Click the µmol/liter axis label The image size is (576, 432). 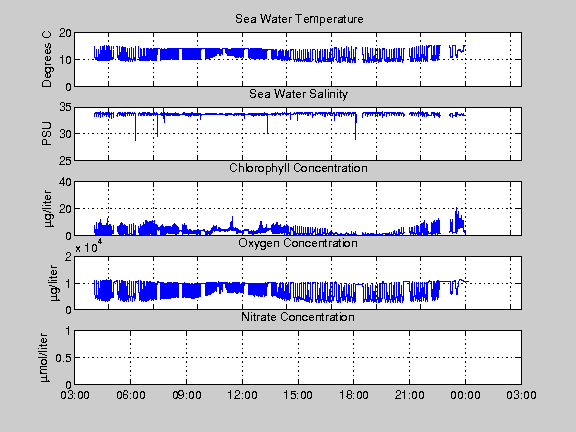[x=44, y=357]
